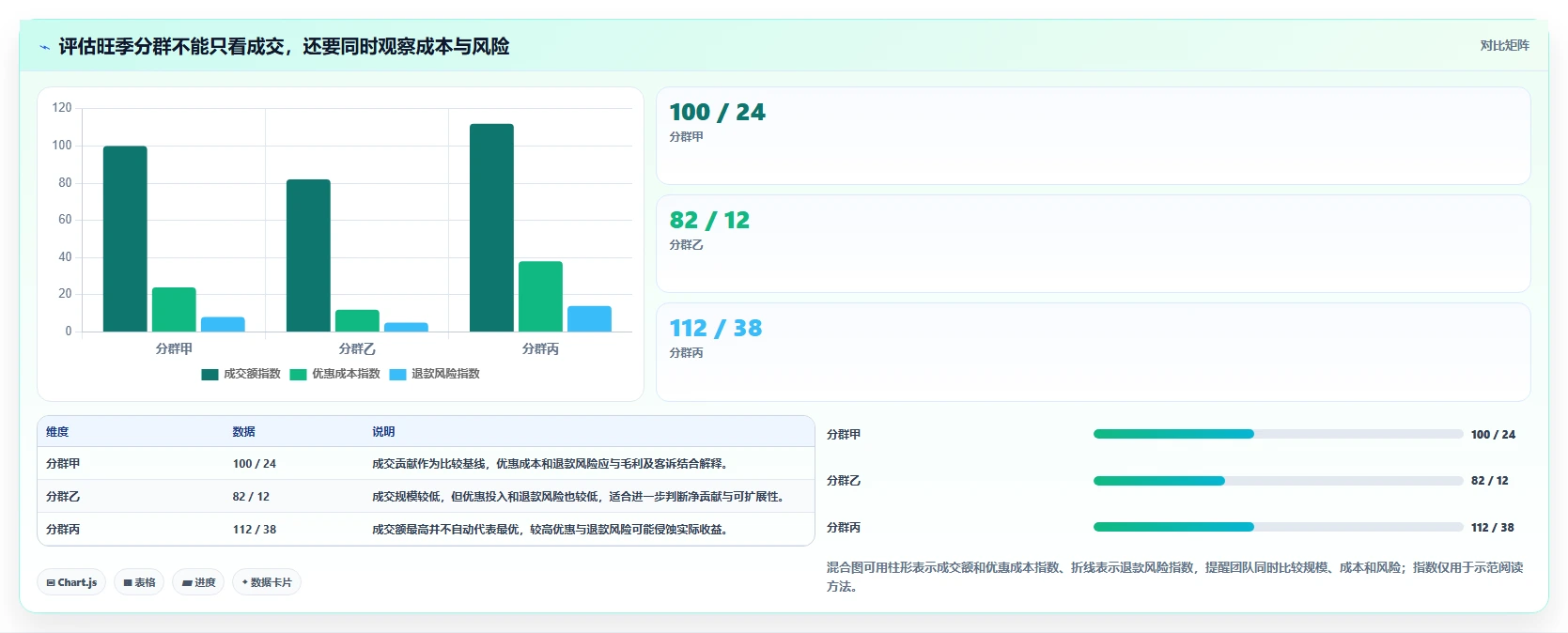
Task: Click description starting 成交贡献作为比较基线
Action: pos(551,464)
